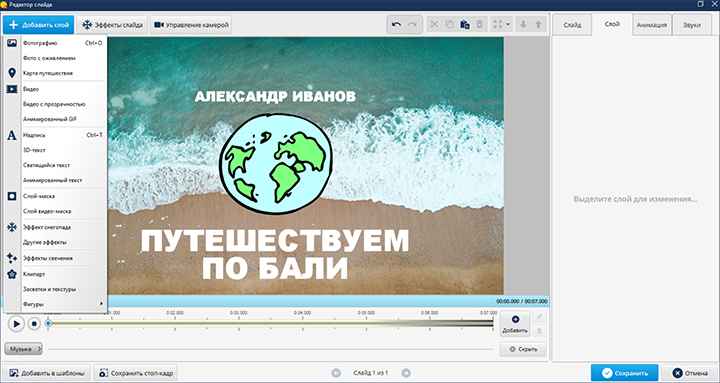720x383 pixels.
Task: Click Сохранить стоп-кадр button
Action: point(135,373)
